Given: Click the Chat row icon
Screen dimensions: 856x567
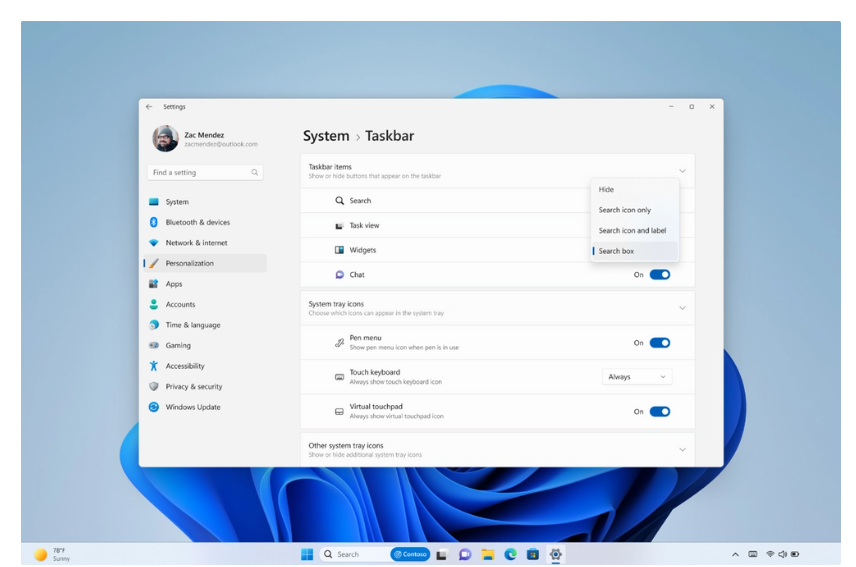Looking at the screenshot, I should [x=339, y=274].
